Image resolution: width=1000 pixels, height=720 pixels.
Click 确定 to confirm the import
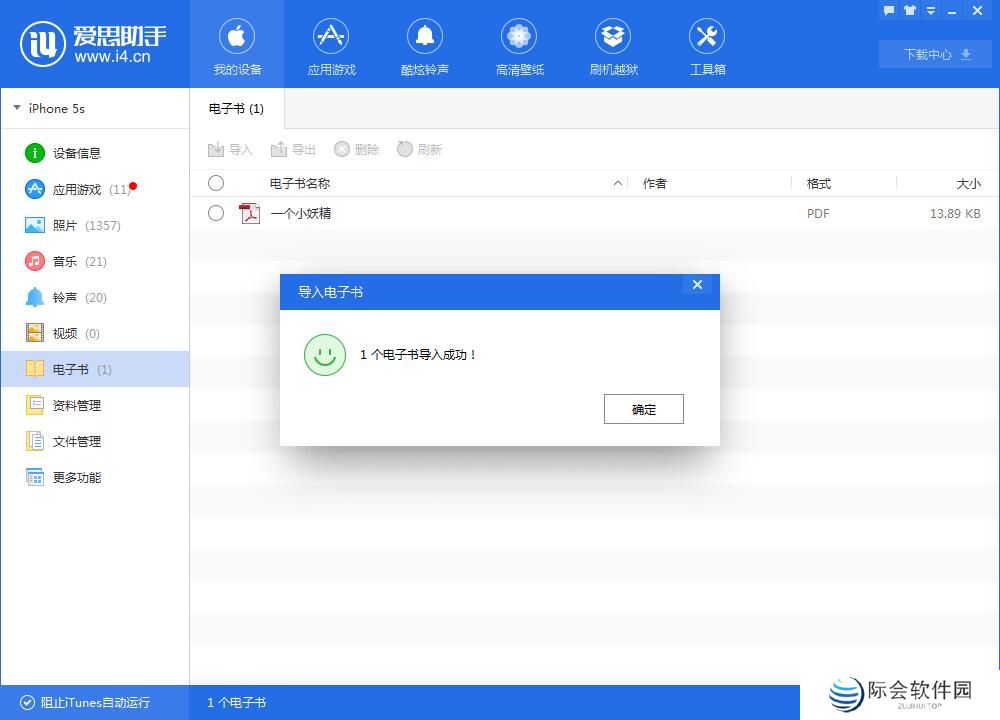(643, 409)
